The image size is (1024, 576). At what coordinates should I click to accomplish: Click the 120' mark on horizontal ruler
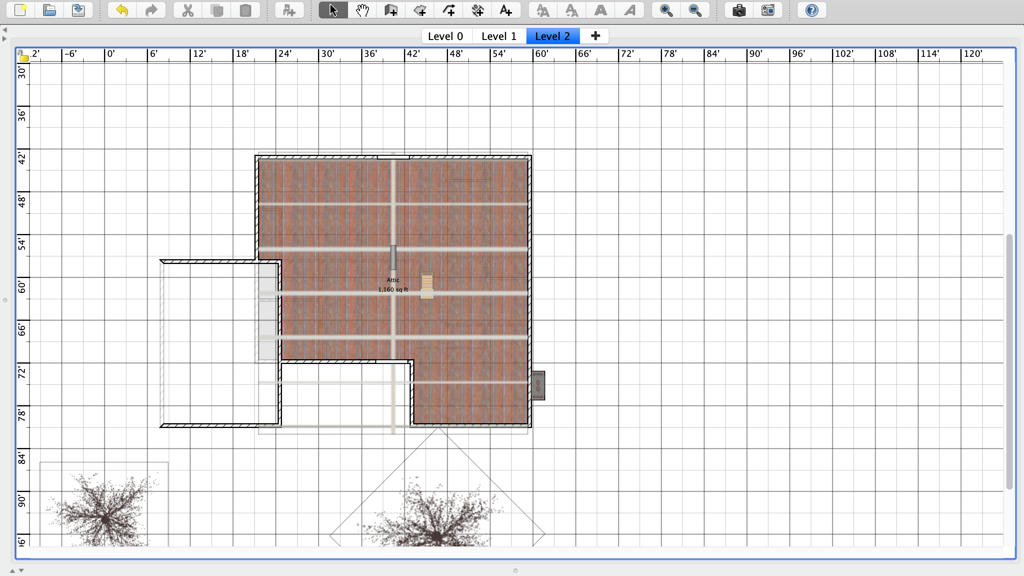[972, 54]
